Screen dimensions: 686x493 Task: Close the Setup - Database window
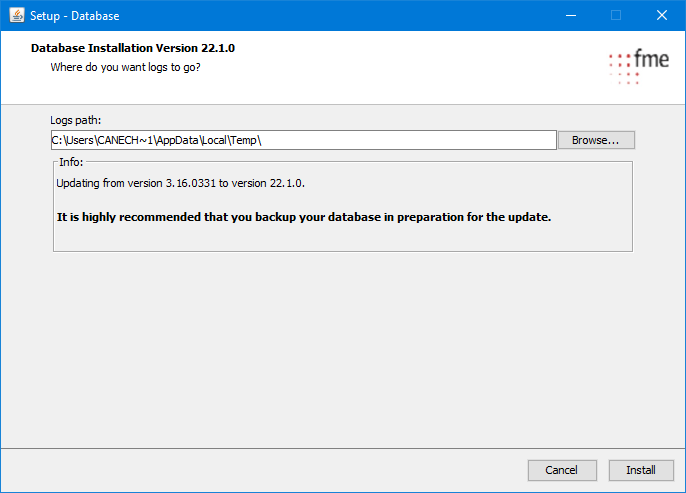click(662, 15)
